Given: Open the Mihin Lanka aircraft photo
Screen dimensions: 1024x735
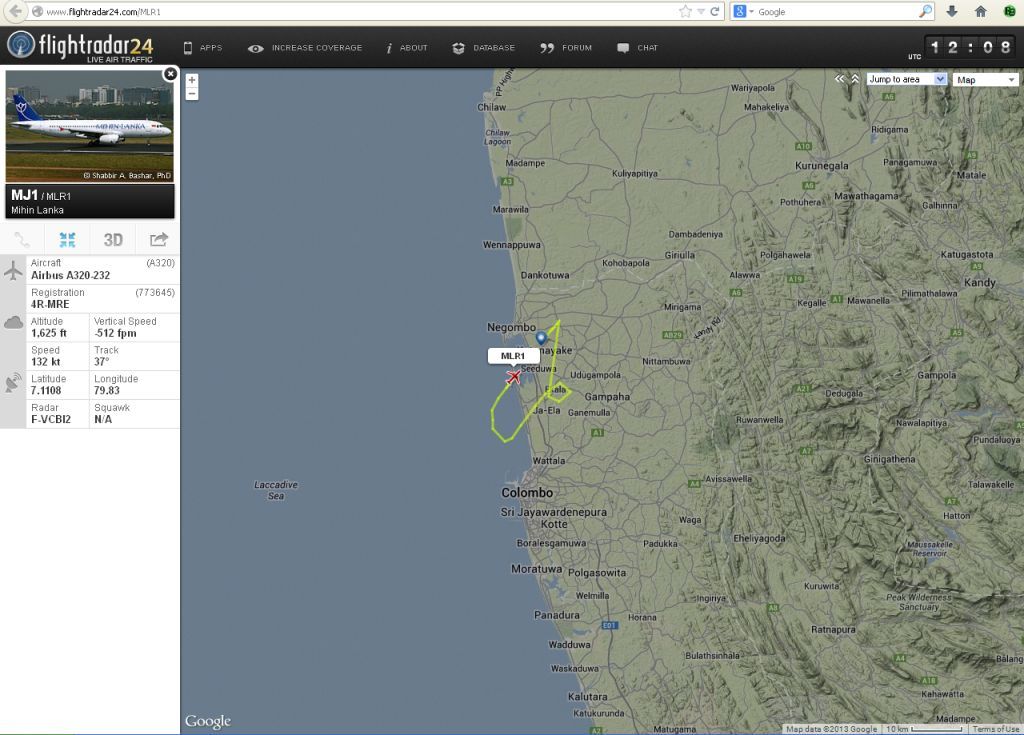Looking at the screenshot, I should pyautogui.click(x=89, y=126).
